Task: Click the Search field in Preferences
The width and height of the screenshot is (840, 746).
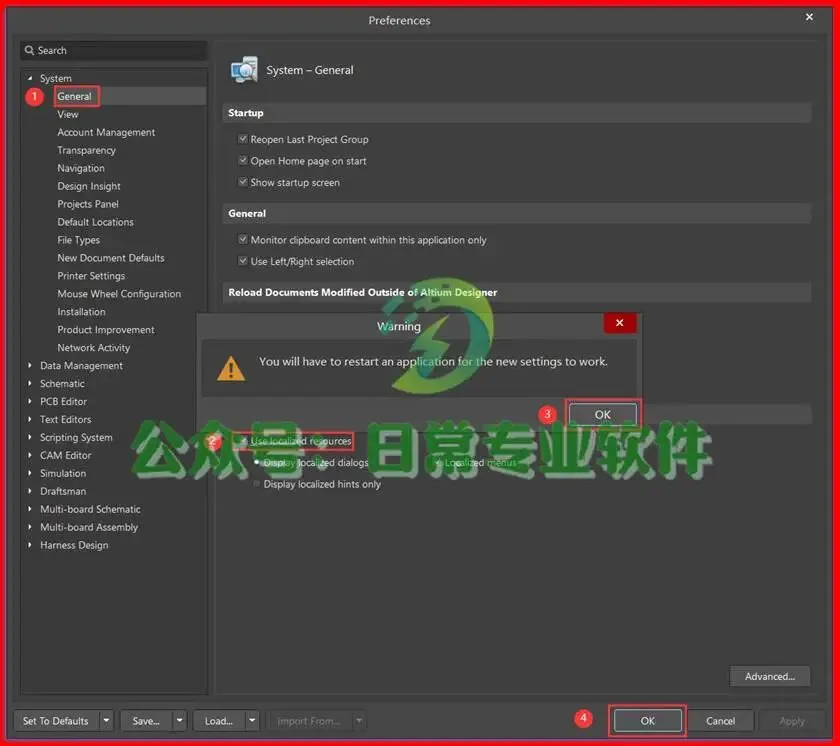Action: click(114, 50)
